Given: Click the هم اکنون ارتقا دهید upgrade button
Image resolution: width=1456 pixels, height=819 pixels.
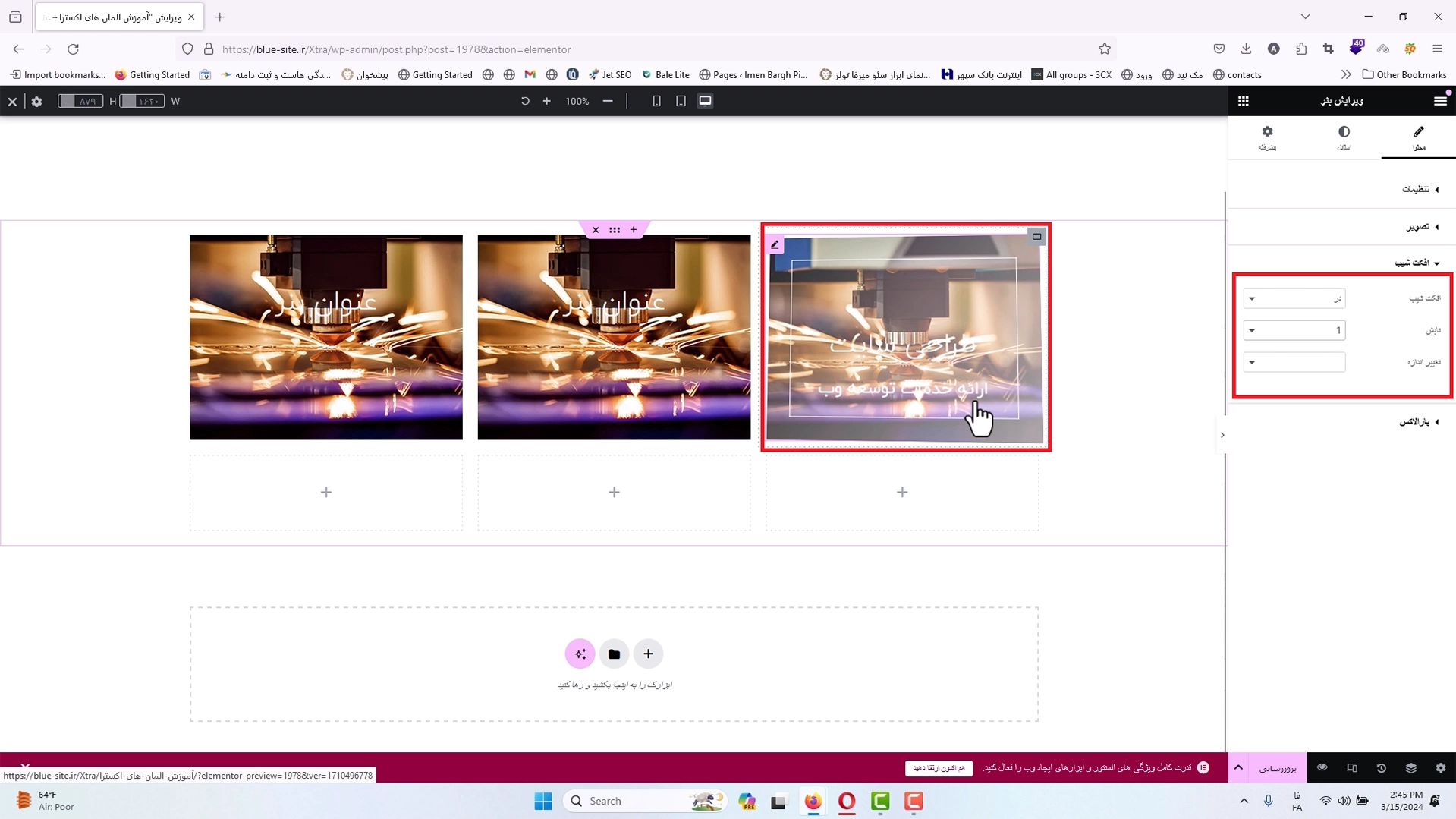Looking at the screenshot, I should point(939,768).
